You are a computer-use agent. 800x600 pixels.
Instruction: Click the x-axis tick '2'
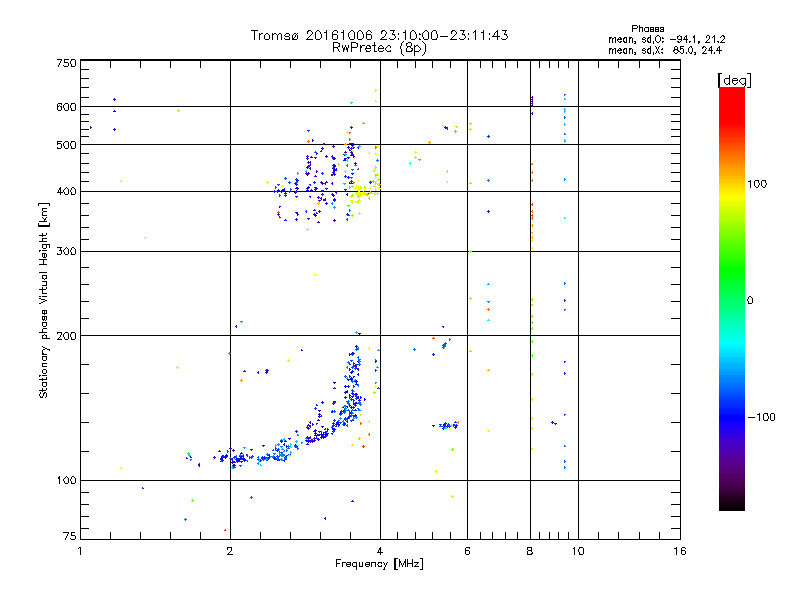click(230, 551)
